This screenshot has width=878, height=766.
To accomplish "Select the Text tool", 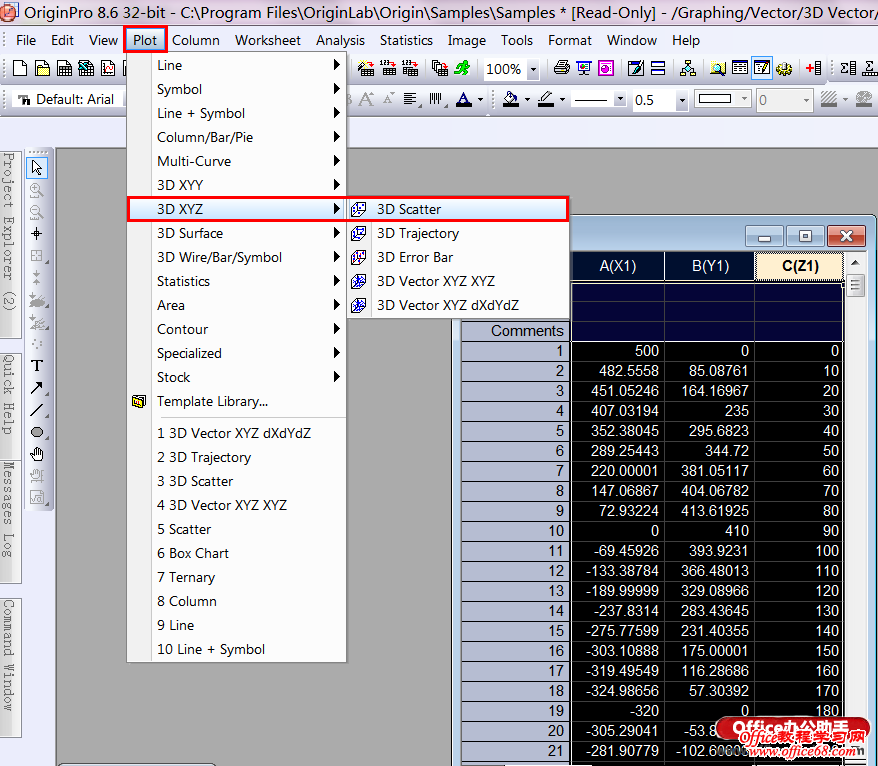I will [x=37, y=365].
